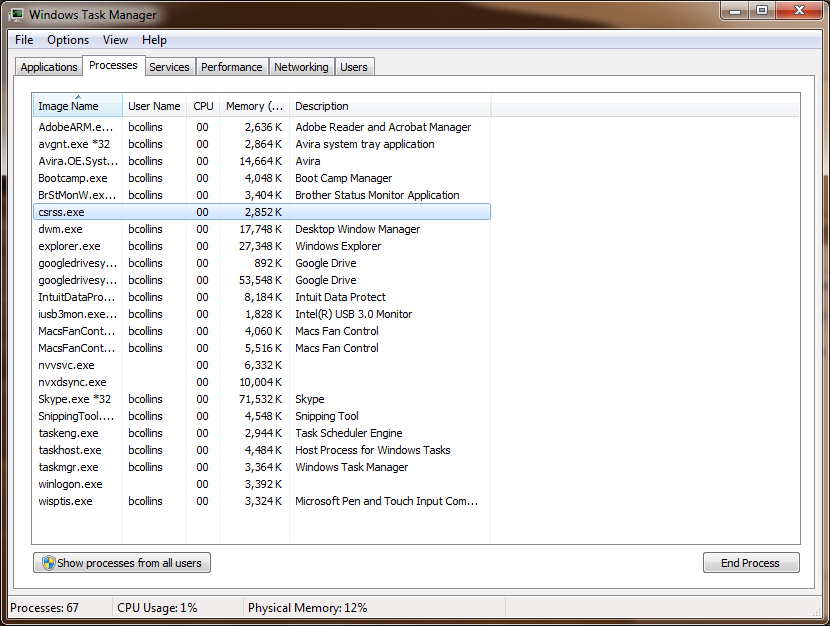Open the Options menu

pyautogui.click(x=68, y=40)
